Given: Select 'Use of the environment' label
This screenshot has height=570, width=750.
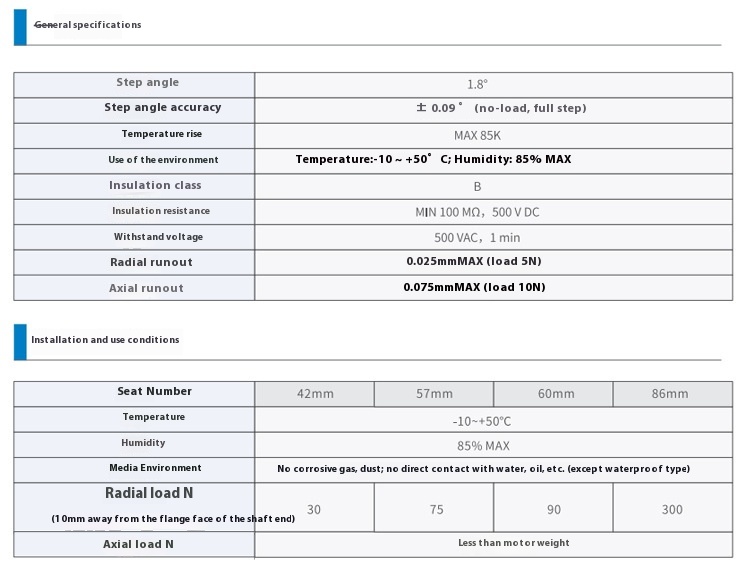Looking at the screenshot, I should [163, 160].
